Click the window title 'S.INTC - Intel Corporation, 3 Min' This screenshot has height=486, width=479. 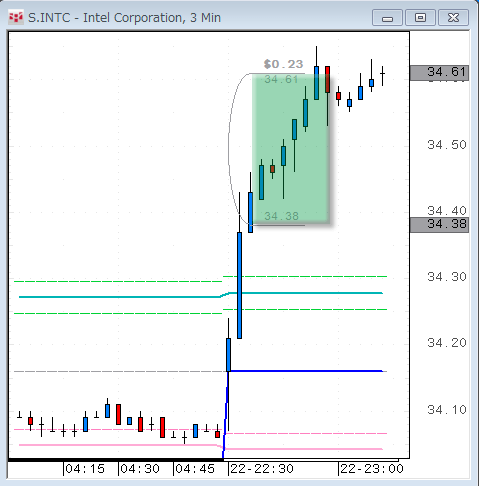124,18
